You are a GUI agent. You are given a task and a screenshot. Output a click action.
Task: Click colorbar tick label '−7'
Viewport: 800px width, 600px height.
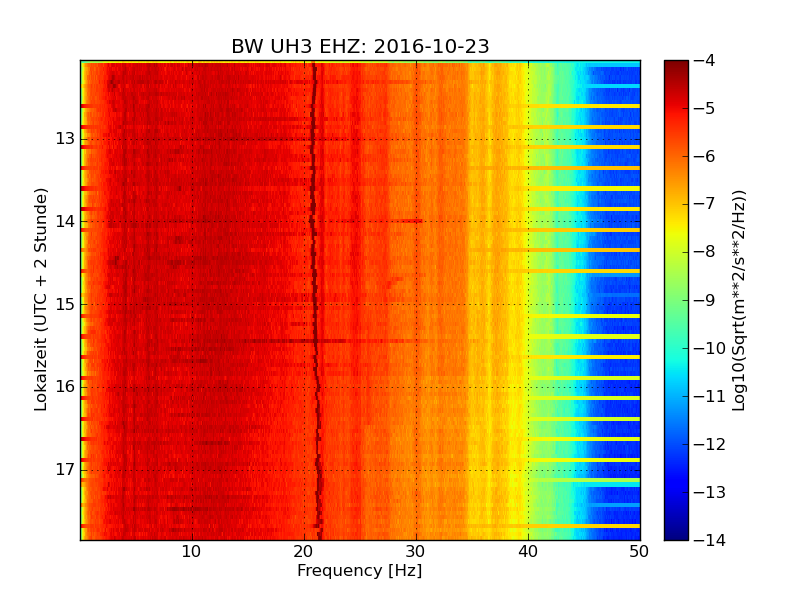(x=705, y=204)
